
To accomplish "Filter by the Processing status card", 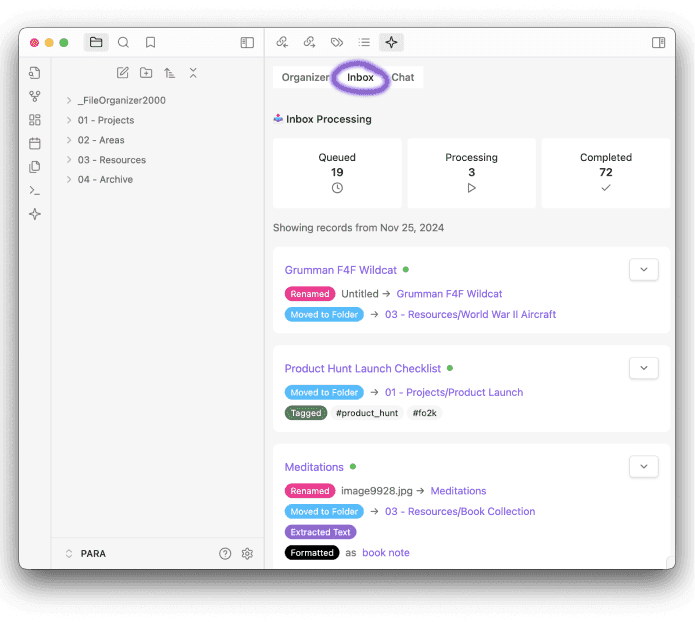I will point(472,173).
